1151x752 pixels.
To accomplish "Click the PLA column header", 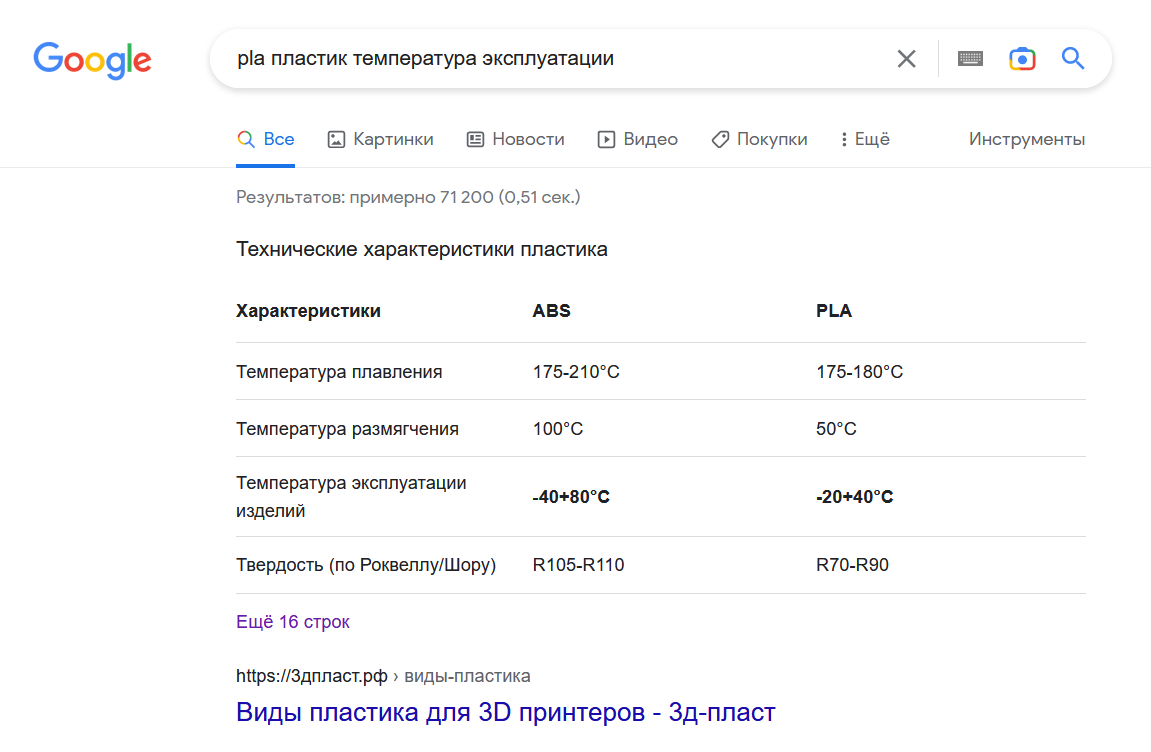I will click(x=834, y=311).
